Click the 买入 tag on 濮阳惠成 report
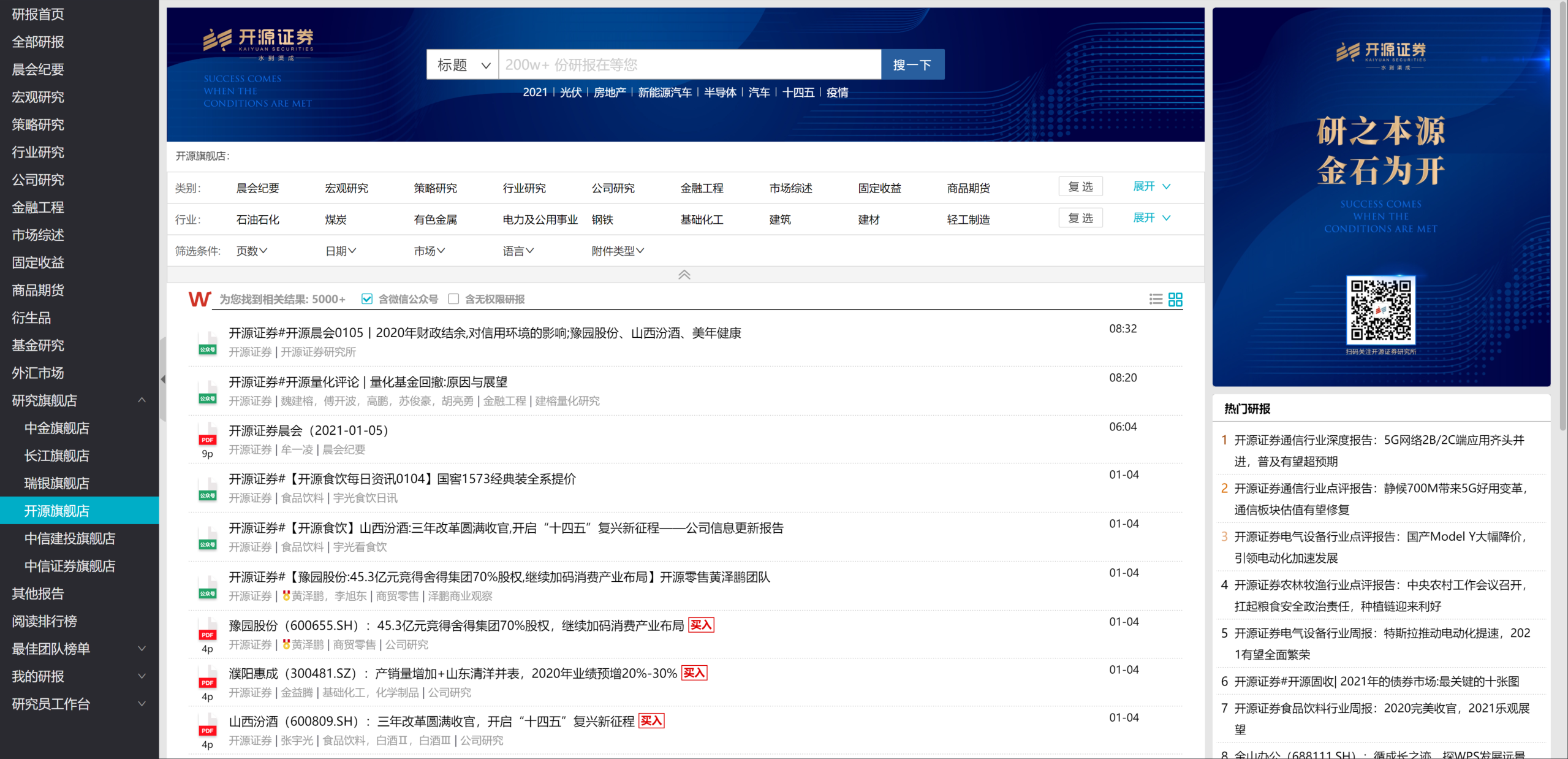 (x=694, y=673)
